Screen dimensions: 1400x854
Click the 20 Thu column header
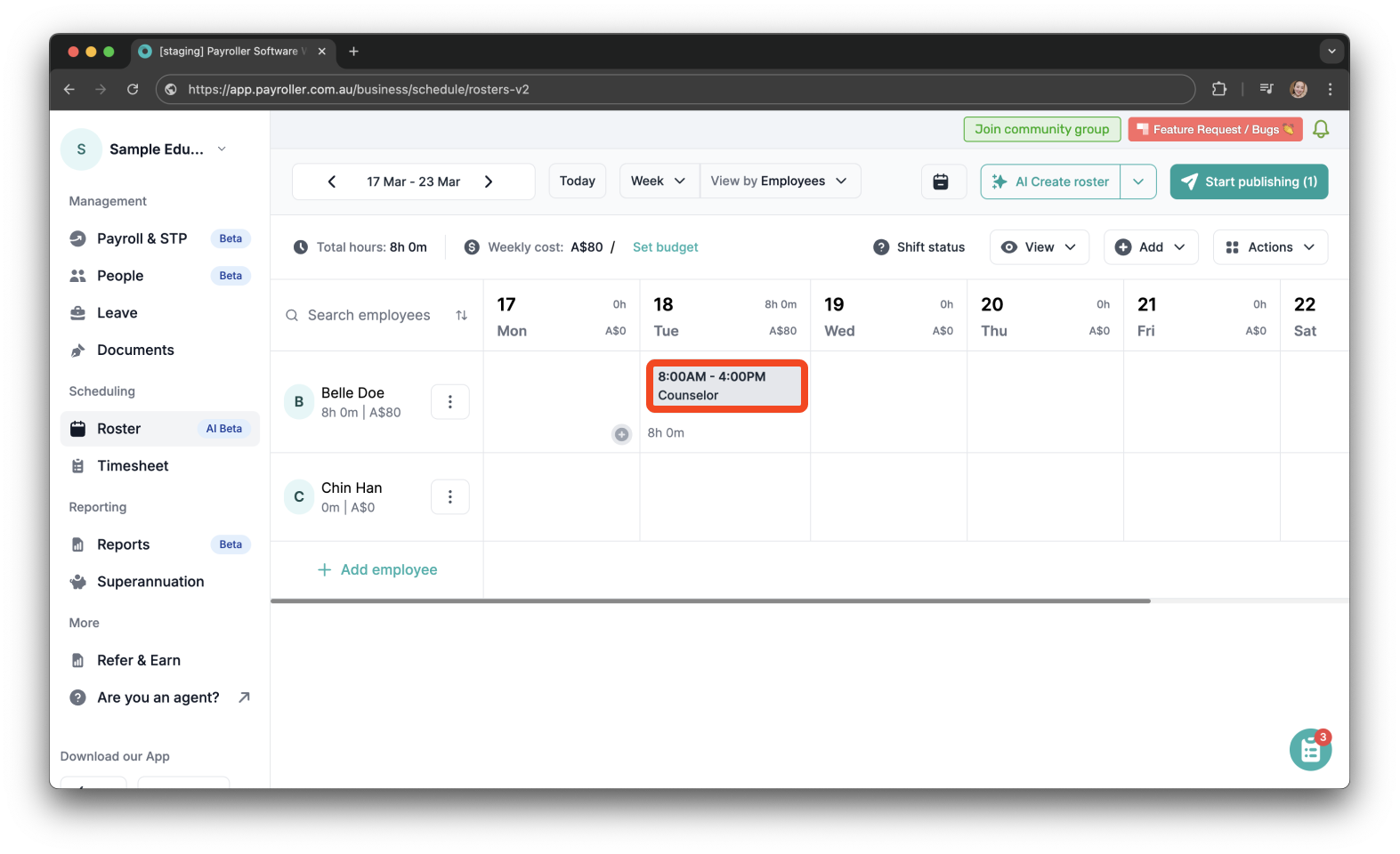[1046, 317]
